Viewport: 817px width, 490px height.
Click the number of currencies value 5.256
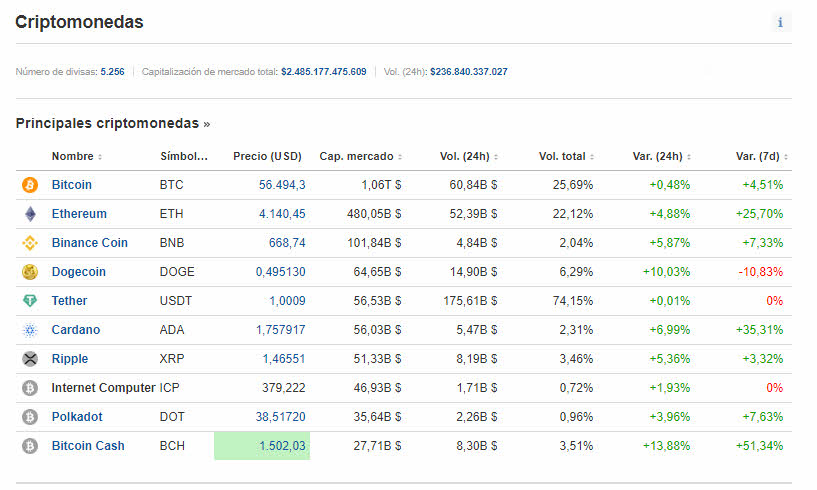112,72
